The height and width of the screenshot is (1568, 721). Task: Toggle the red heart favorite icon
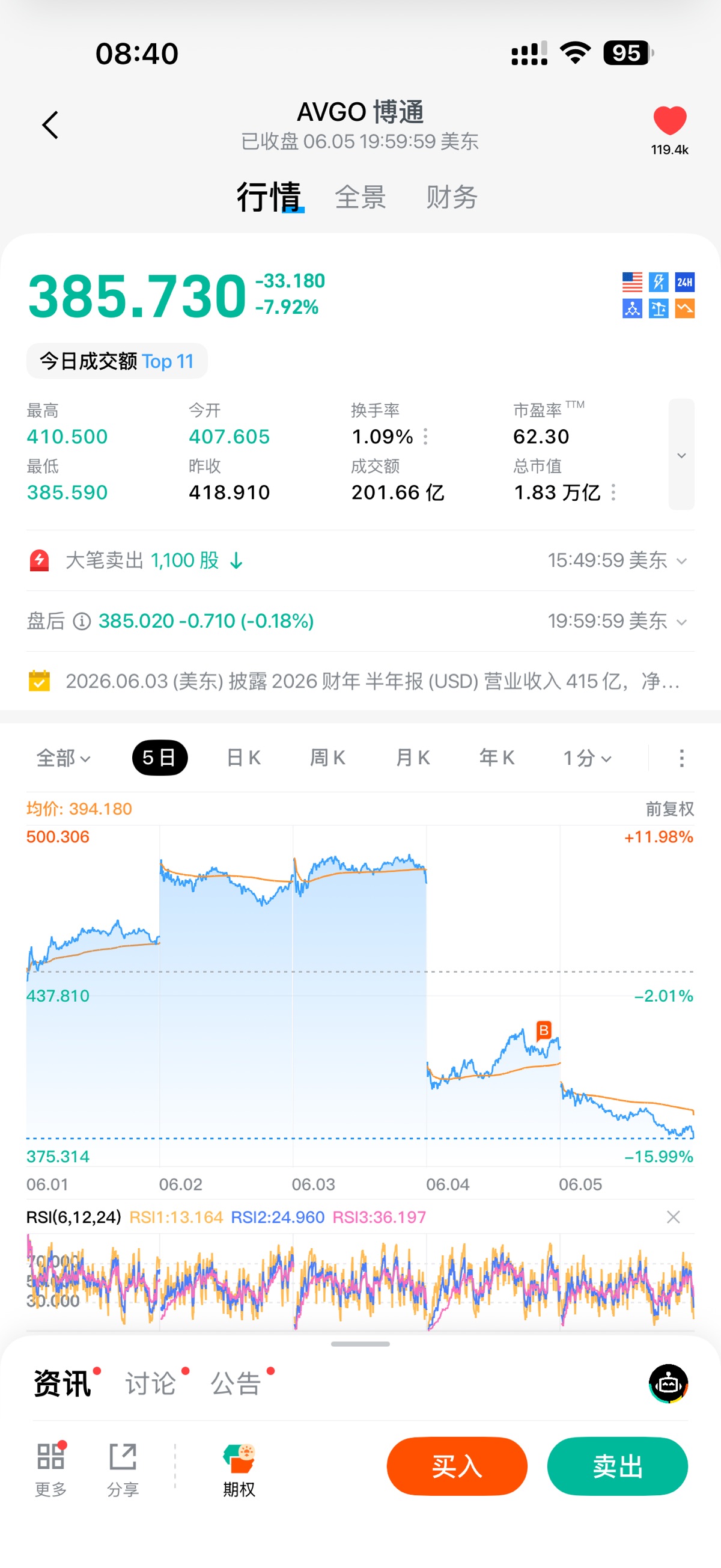pyautogui.click(x=669, y=120)
